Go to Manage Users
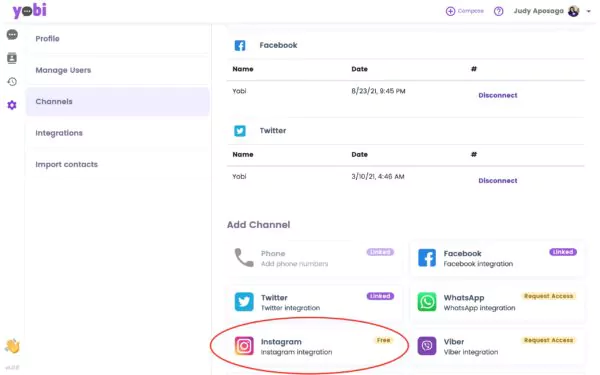600x375 pixels. pyautogui.click(x=117, y=70)
